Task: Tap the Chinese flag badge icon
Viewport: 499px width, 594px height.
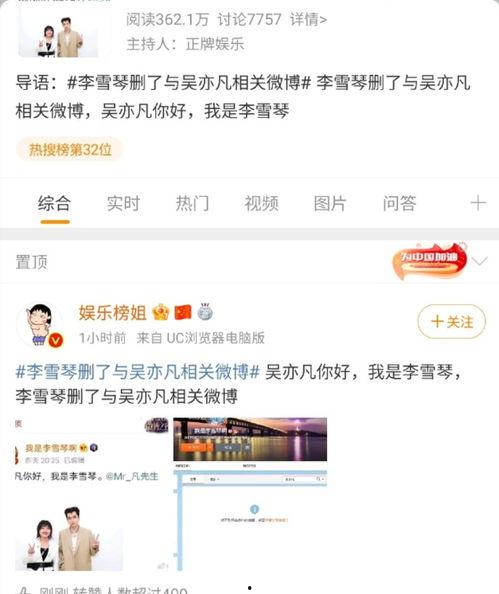Action: point(183,313)
